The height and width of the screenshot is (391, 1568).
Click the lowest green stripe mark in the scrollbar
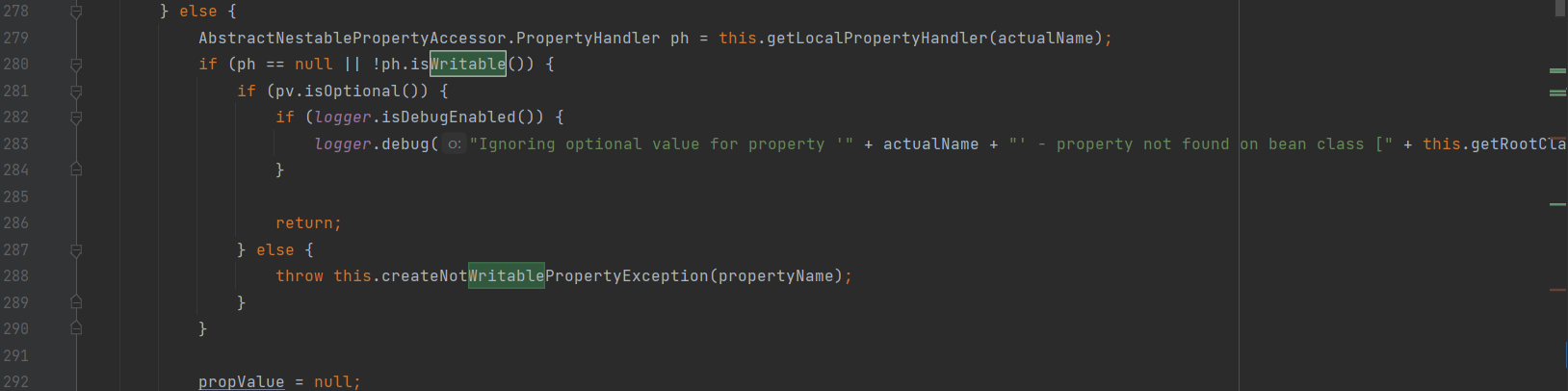tap(1557, 204)
